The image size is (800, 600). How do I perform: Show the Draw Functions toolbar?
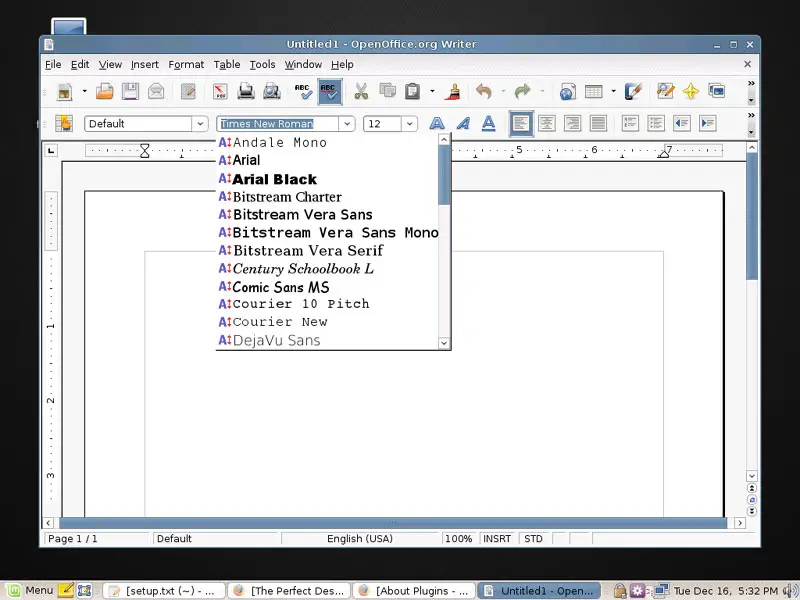click(633, 92)
